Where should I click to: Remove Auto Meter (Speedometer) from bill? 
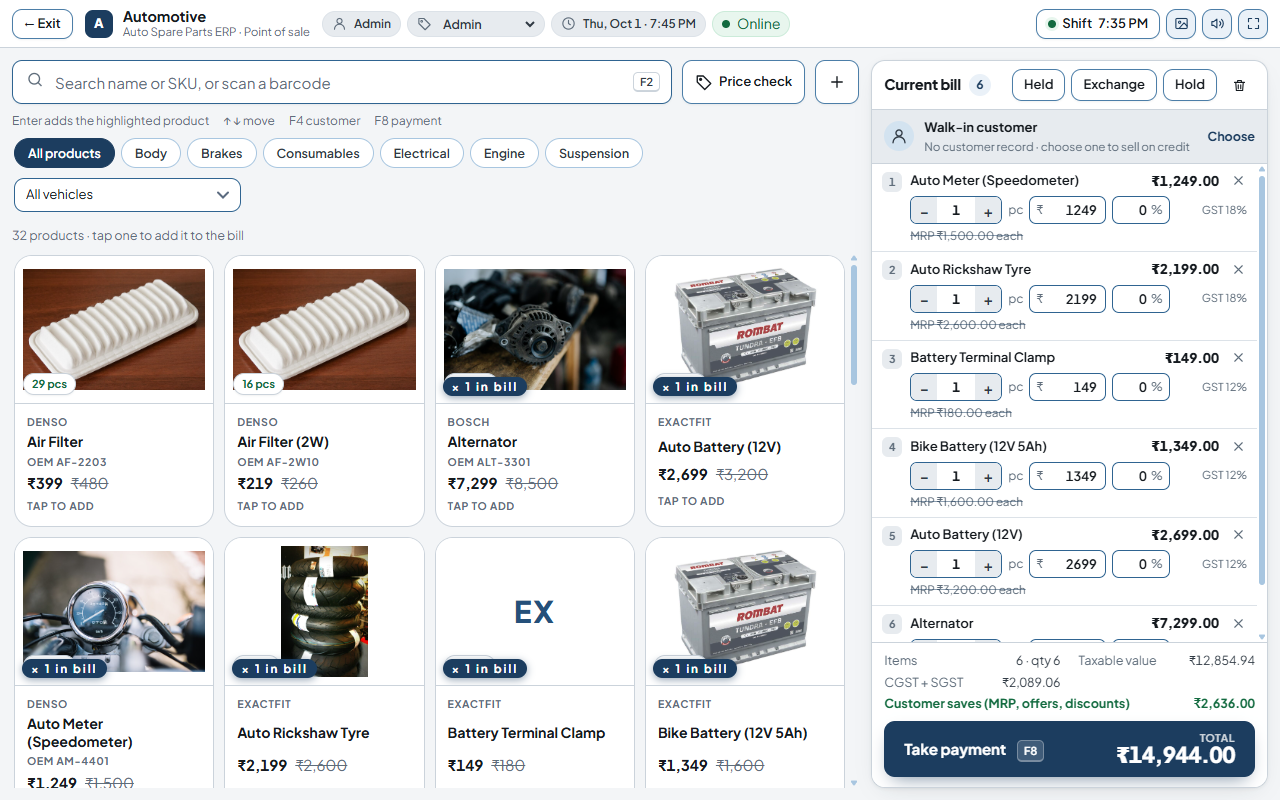[1238, 181]
